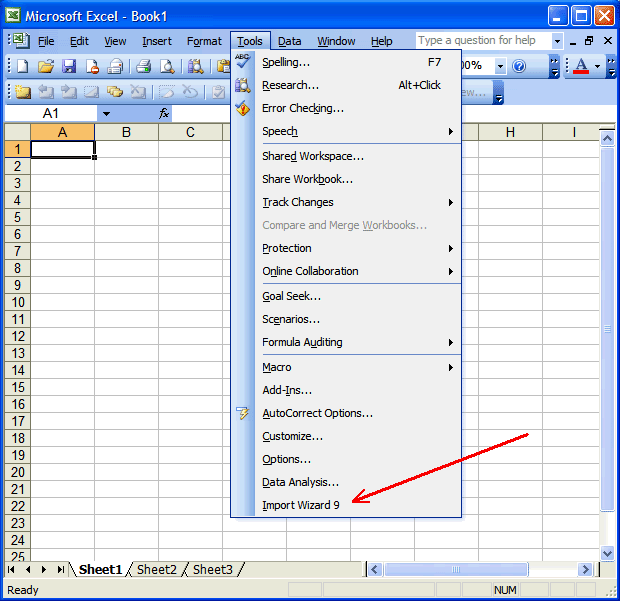Click the fx Insert Function icon
Image resolution: width=620 pixels, height=601 pixels.
164,114
